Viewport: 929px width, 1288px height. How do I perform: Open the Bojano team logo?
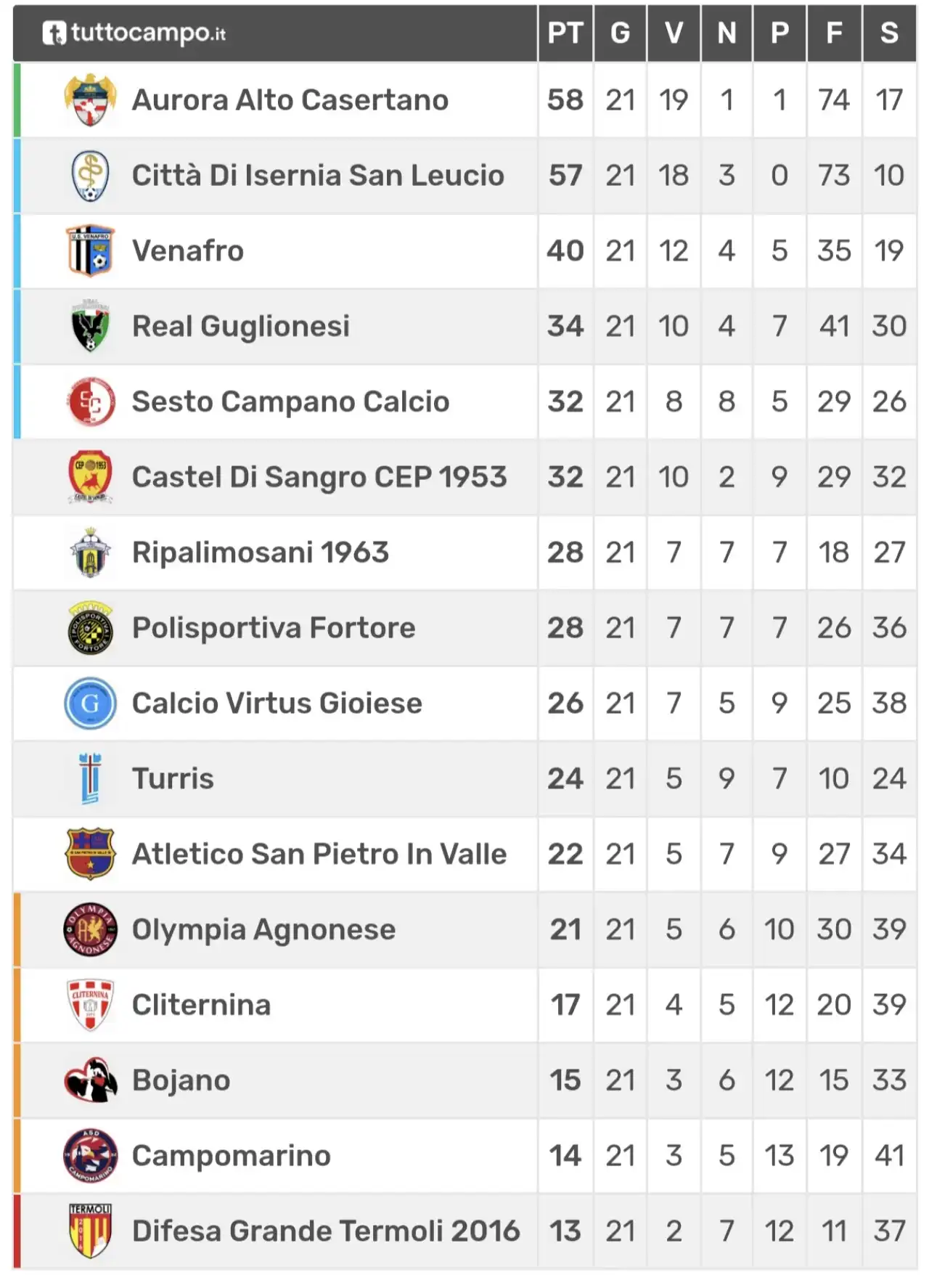(90, 1080)
